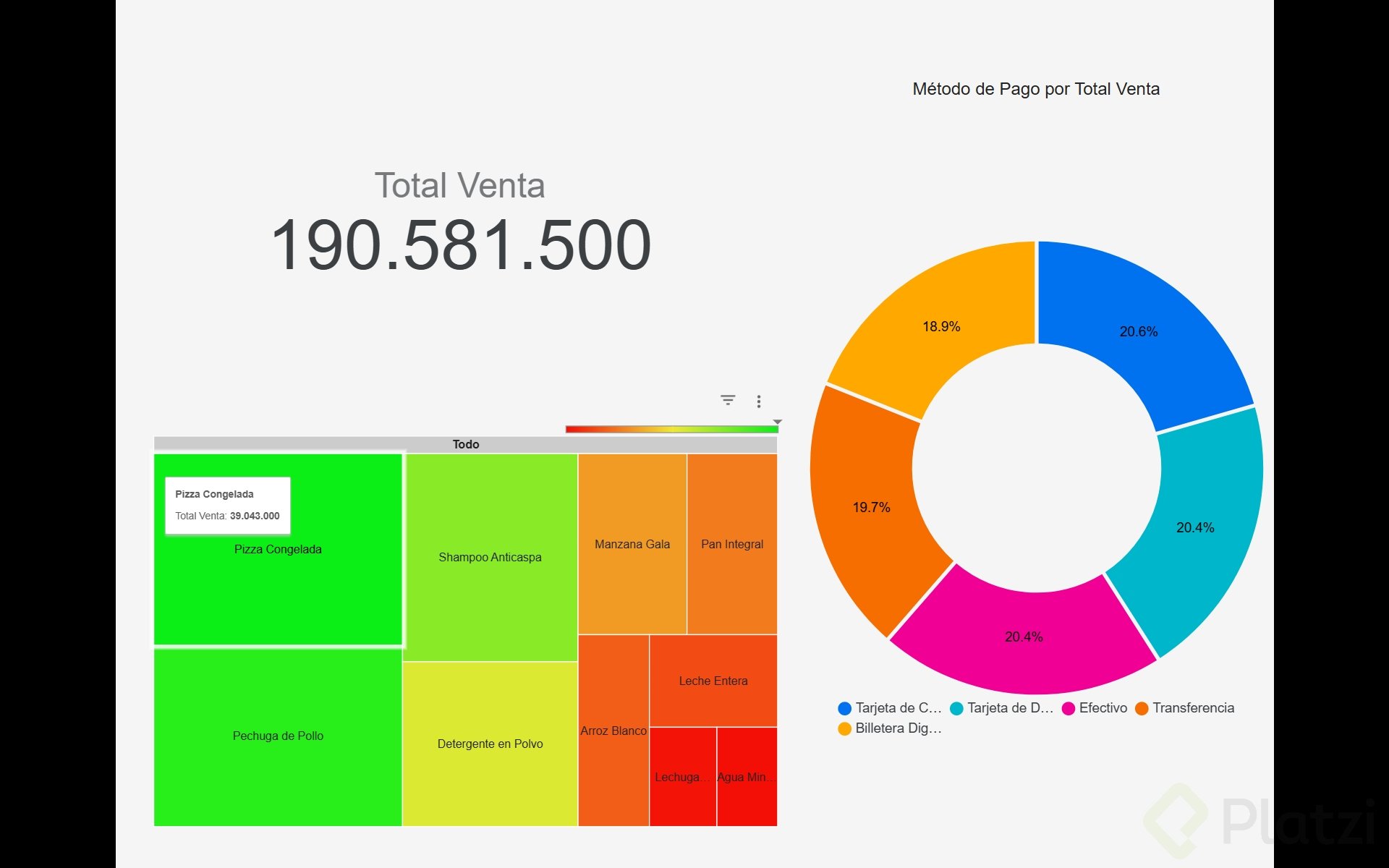Click the small triangle above gradient scale
Image resolution: width=1389 pixels, height=868 pixels.
coord(777,422)
